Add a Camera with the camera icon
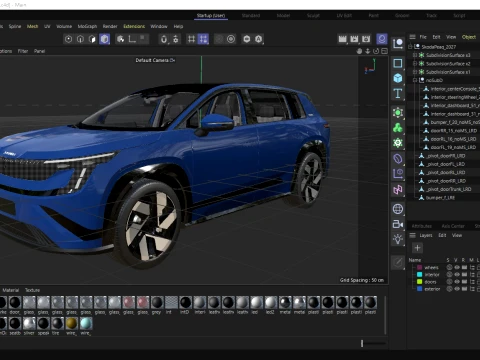 [398, 224]
